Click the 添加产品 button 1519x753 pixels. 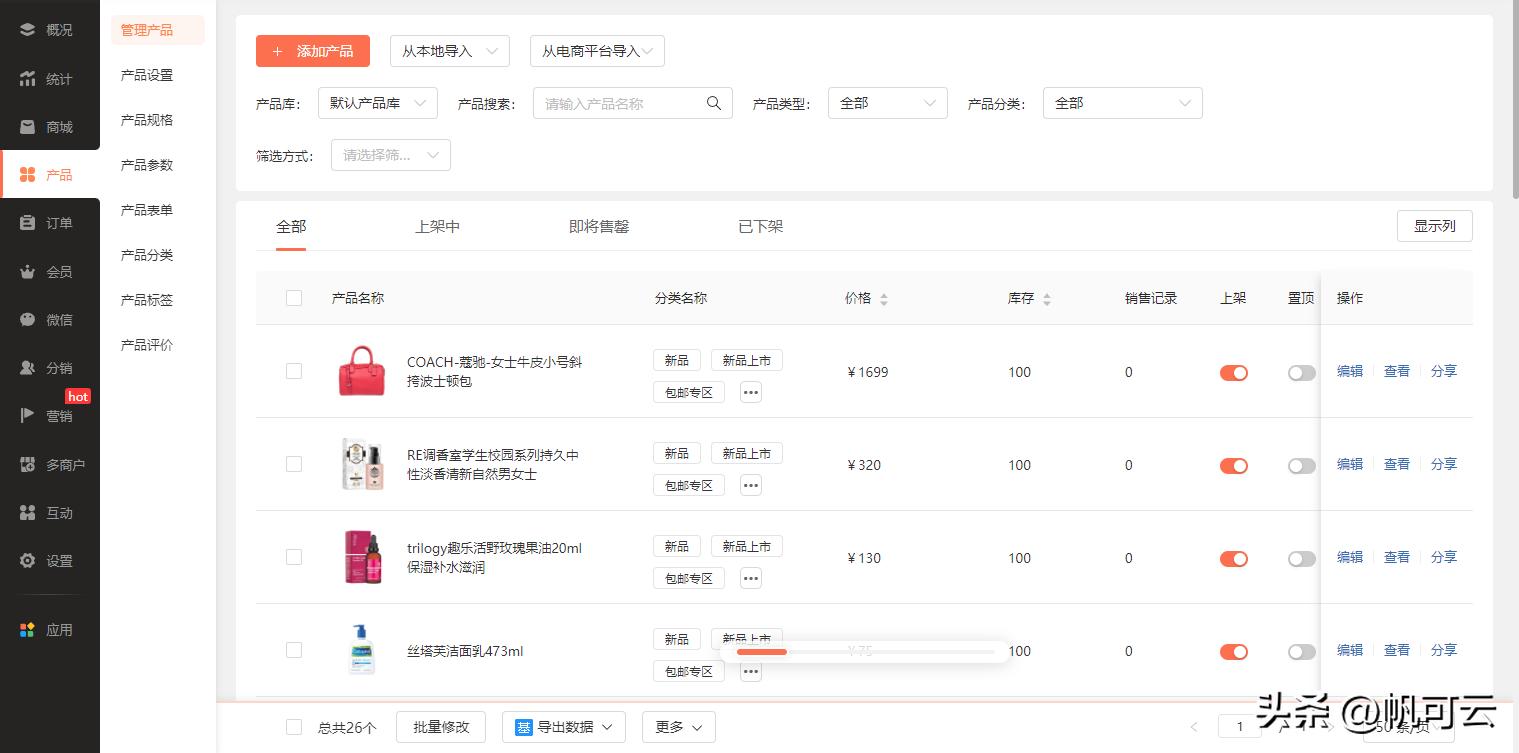[312, 50]
